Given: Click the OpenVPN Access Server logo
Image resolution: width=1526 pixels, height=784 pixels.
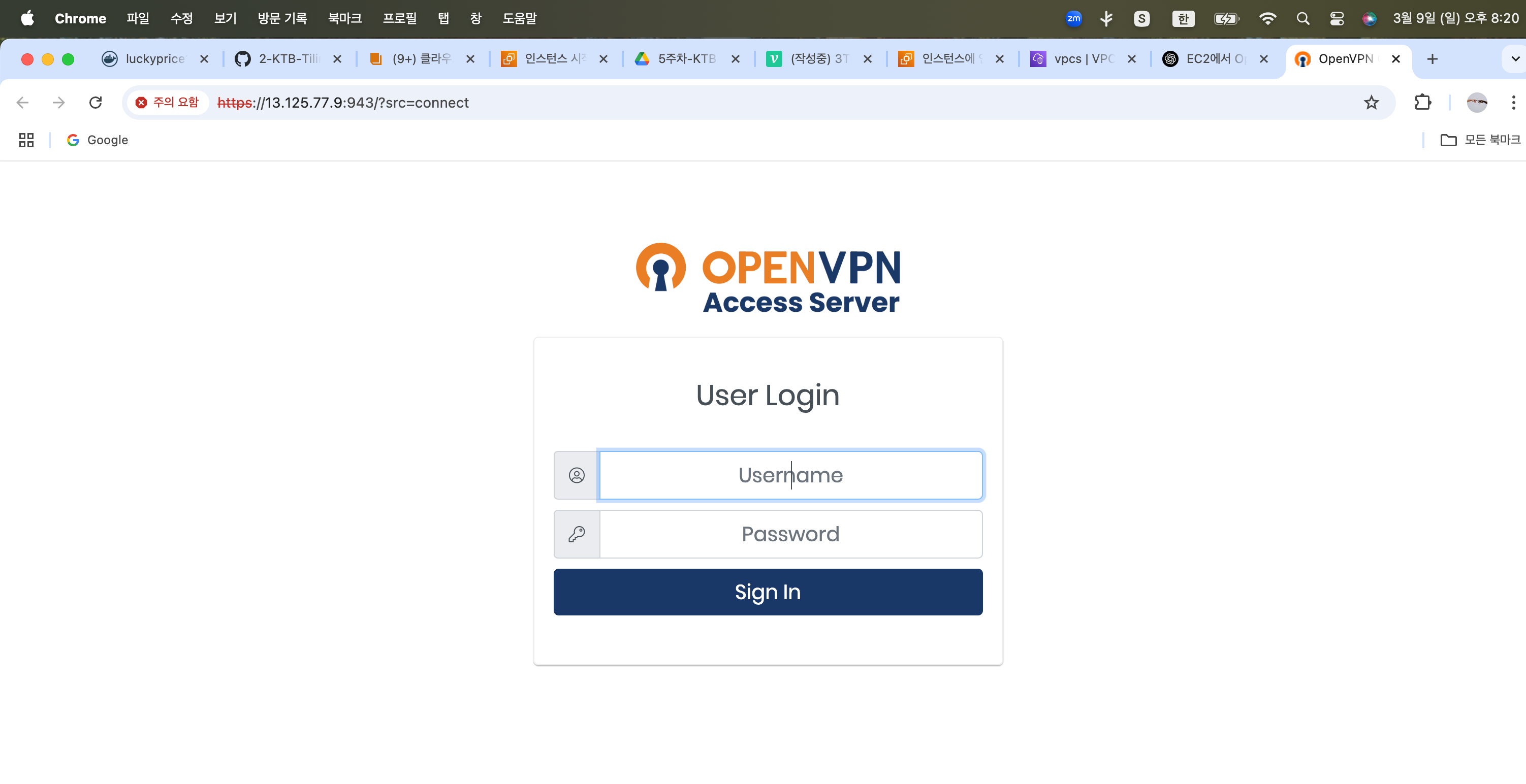Looking at the screenshot, I should [x=768, y=278].
